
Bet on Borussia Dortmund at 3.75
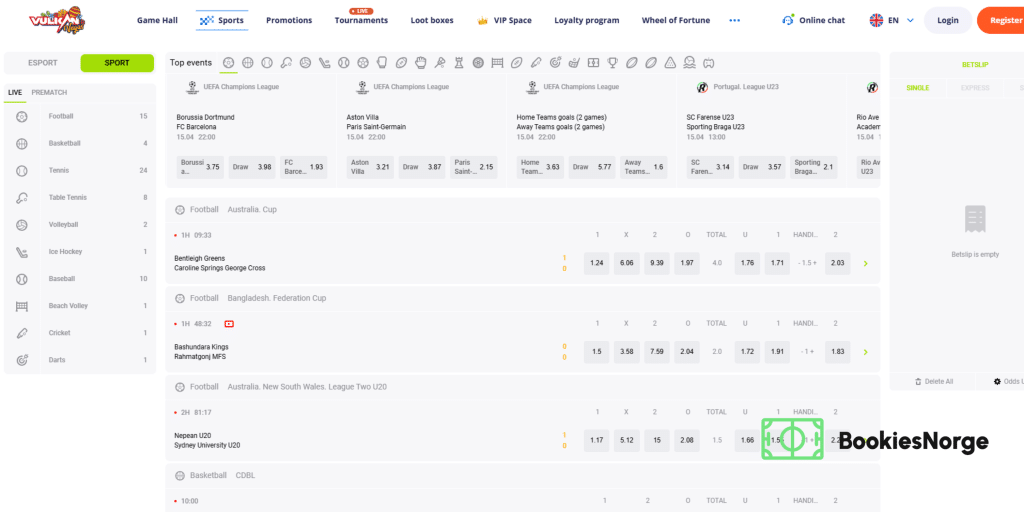pos(200,167)
